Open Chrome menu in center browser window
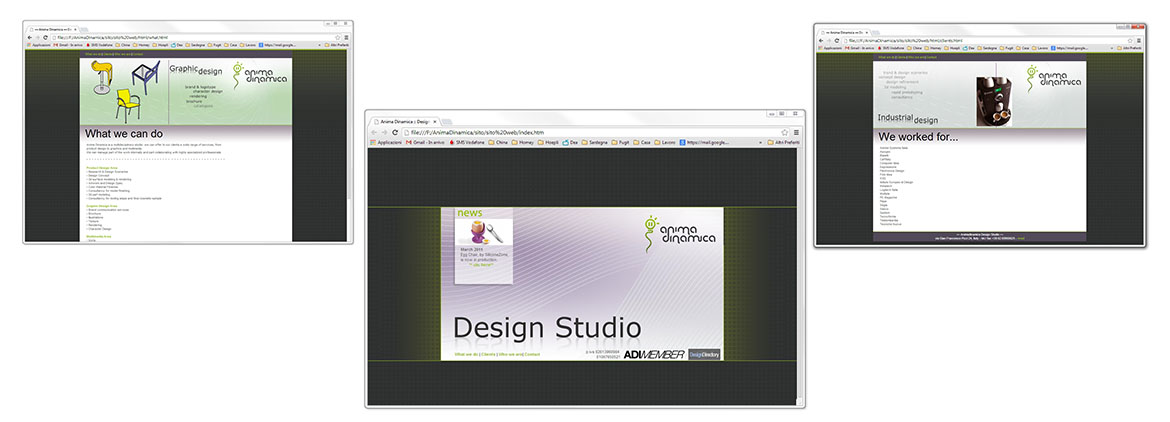 (x=796, y=132)
